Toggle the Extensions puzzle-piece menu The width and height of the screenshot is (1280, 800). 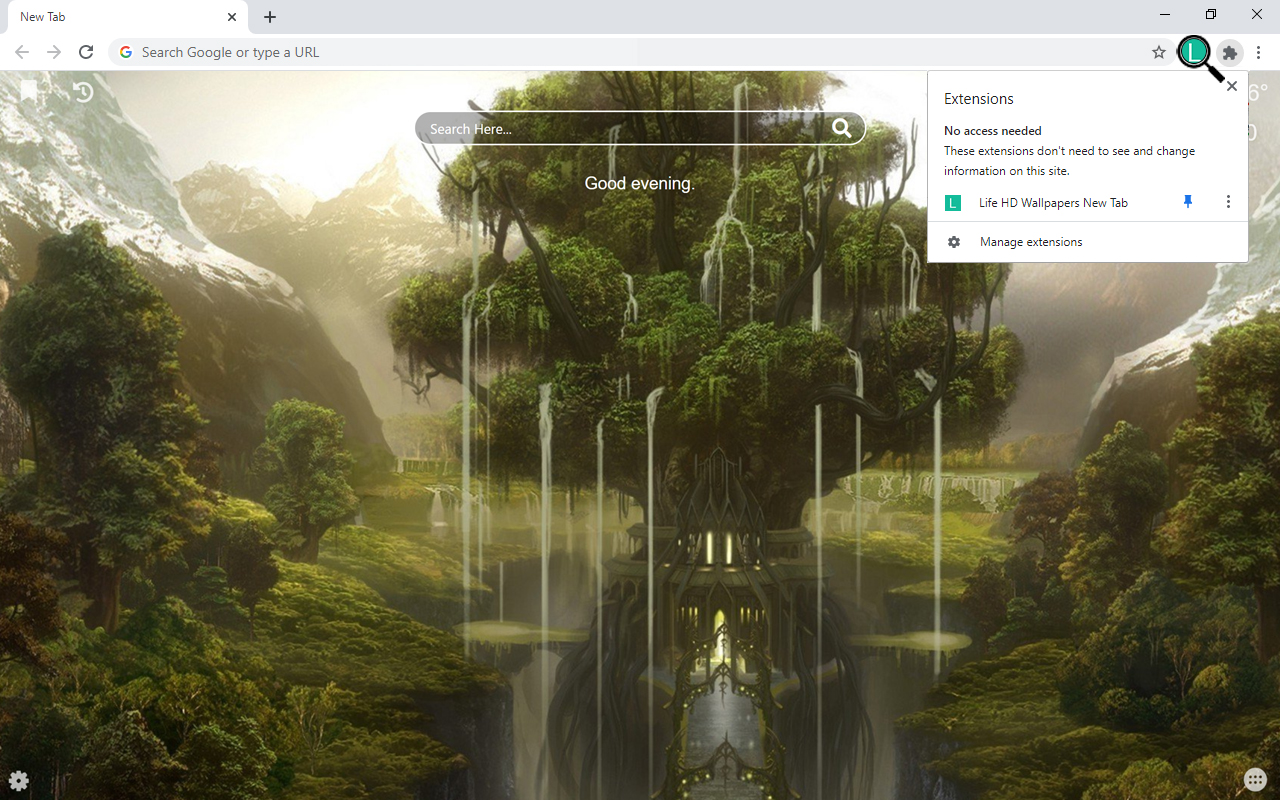[x=1230, y=52]
